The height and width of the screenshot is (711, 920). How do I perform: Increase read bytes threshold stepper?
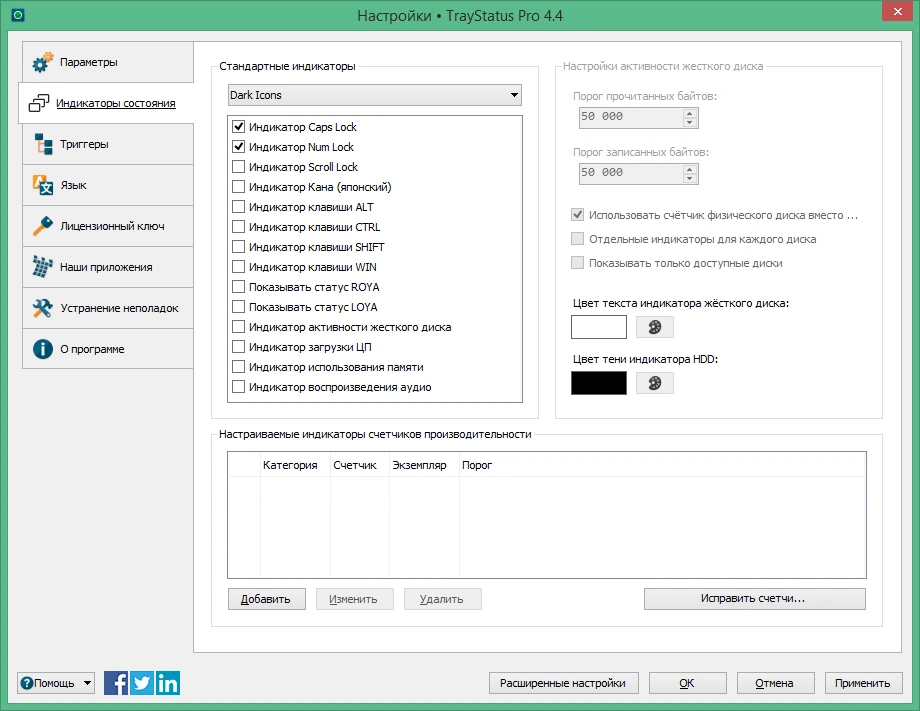690,113
